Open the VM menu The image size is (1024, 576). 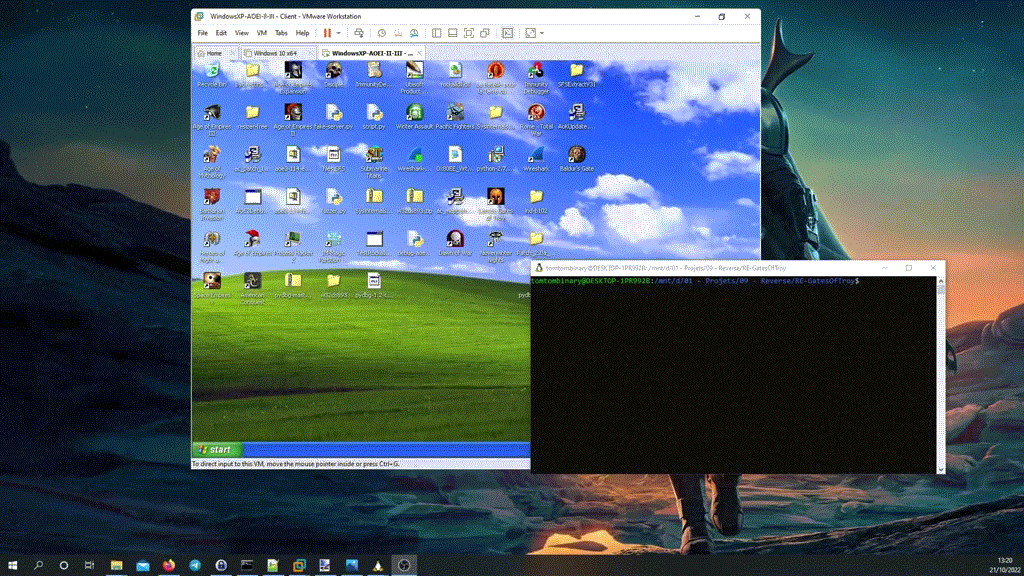click(261, 33)
